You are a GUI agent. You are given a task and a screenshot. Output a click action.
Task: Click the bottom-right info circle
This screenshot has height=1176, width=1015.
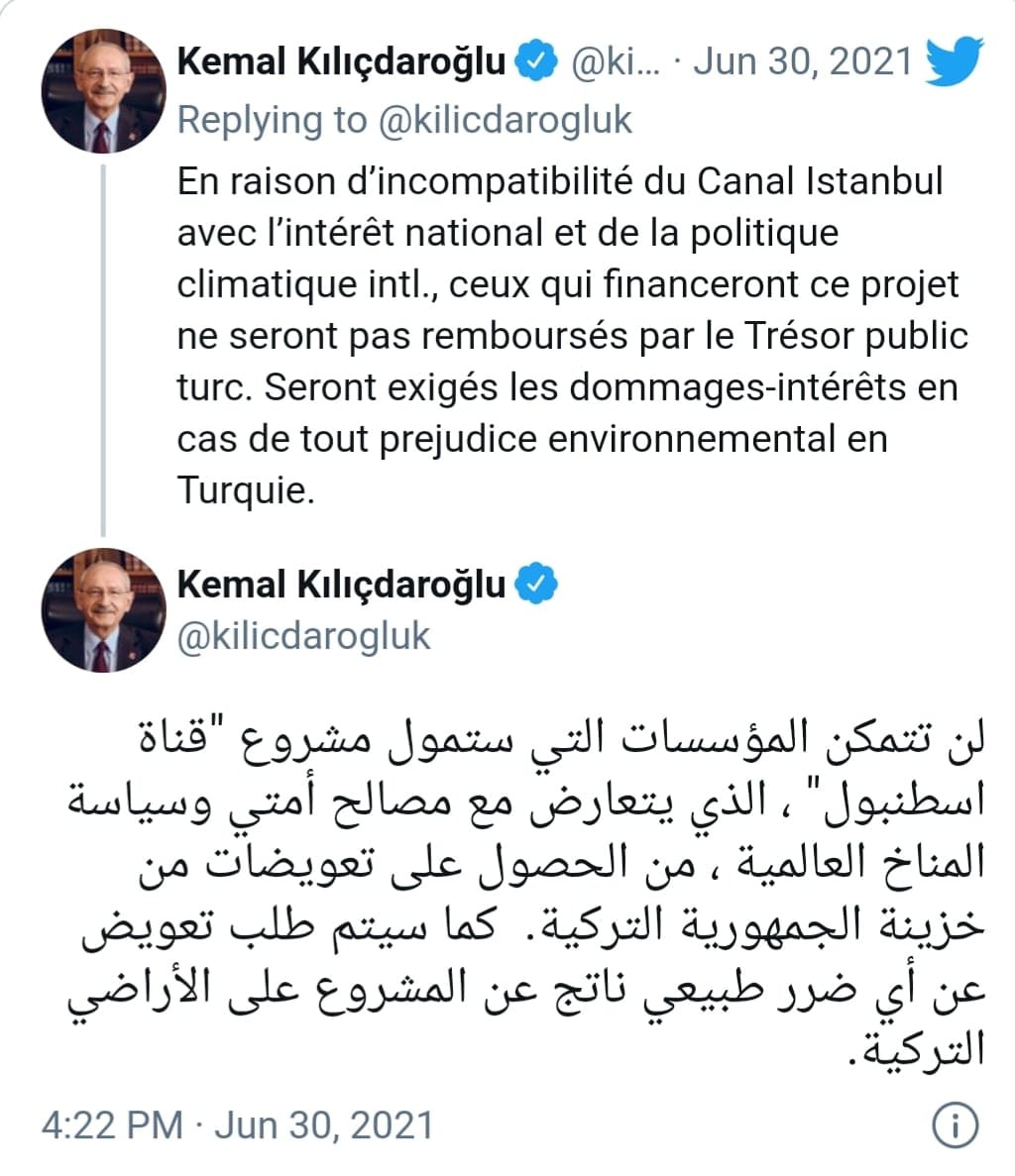click(x=958, y=1123)
